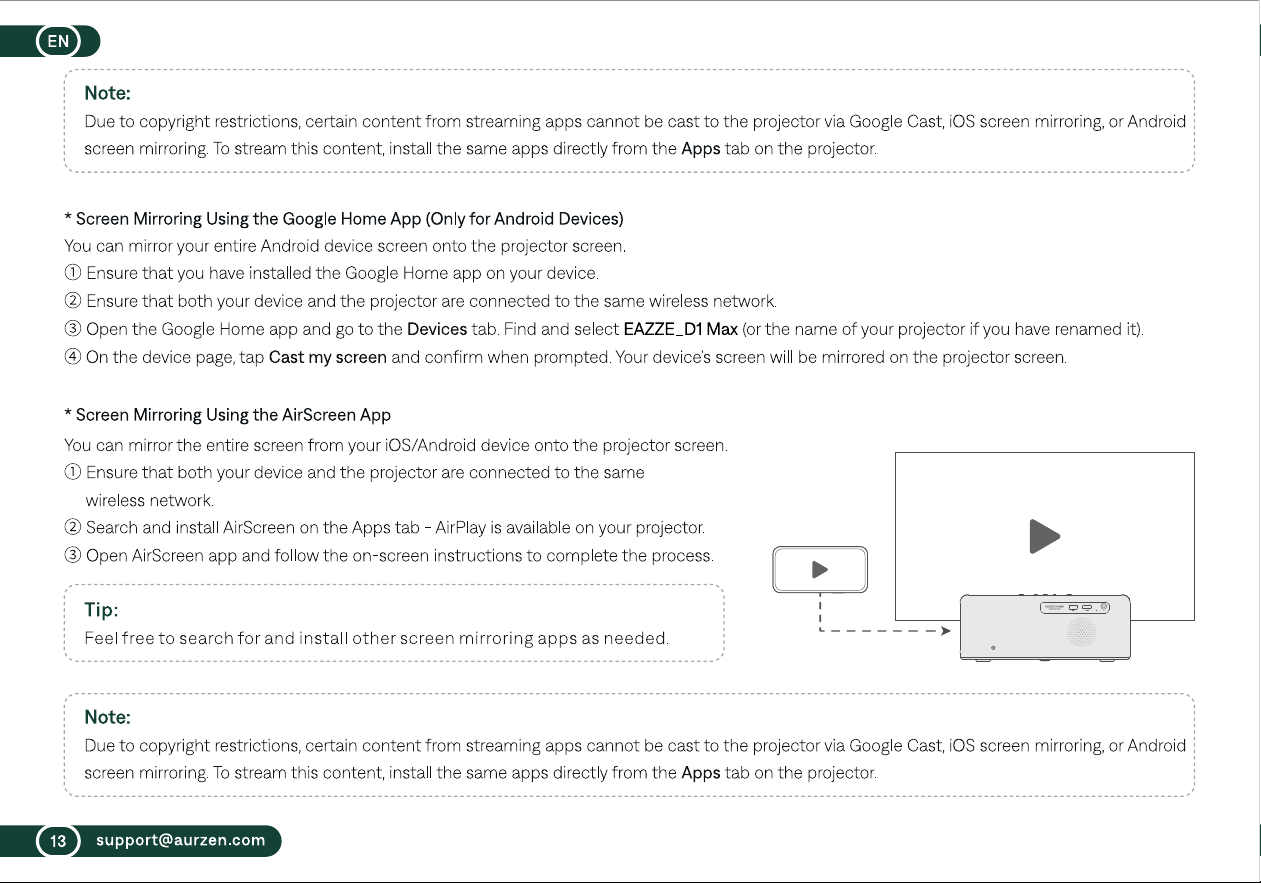
Task: Open the support@aurzen.com email link
Action: [181, 840]
